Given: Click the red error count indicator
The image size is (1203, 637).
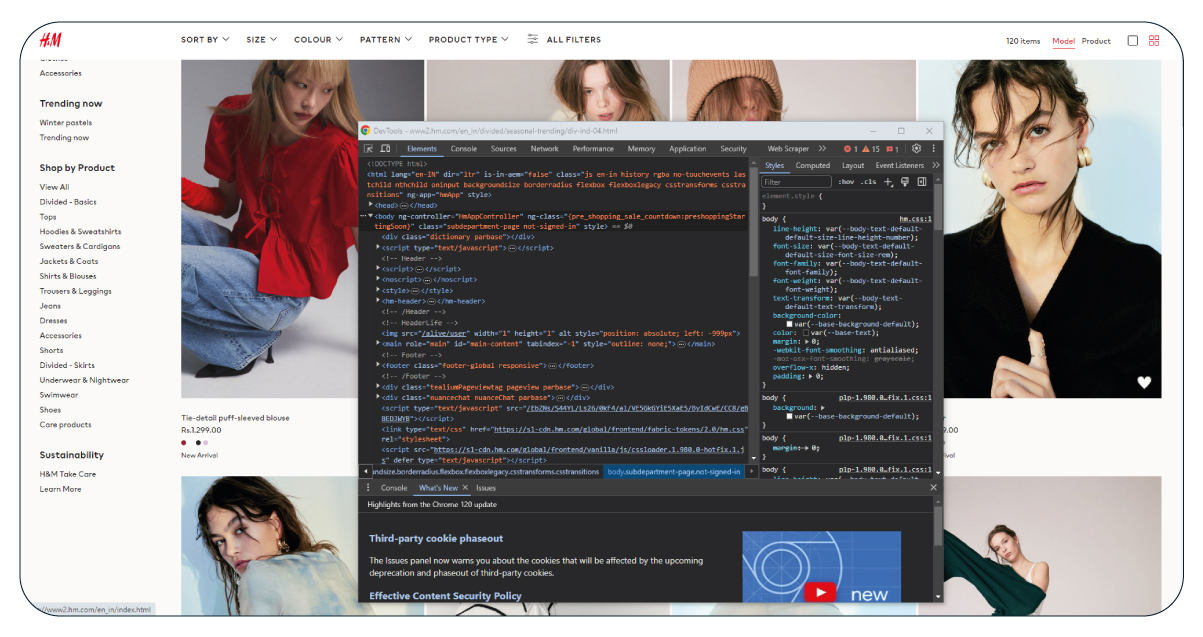Looking at the screenshot, I should [851, 149].
